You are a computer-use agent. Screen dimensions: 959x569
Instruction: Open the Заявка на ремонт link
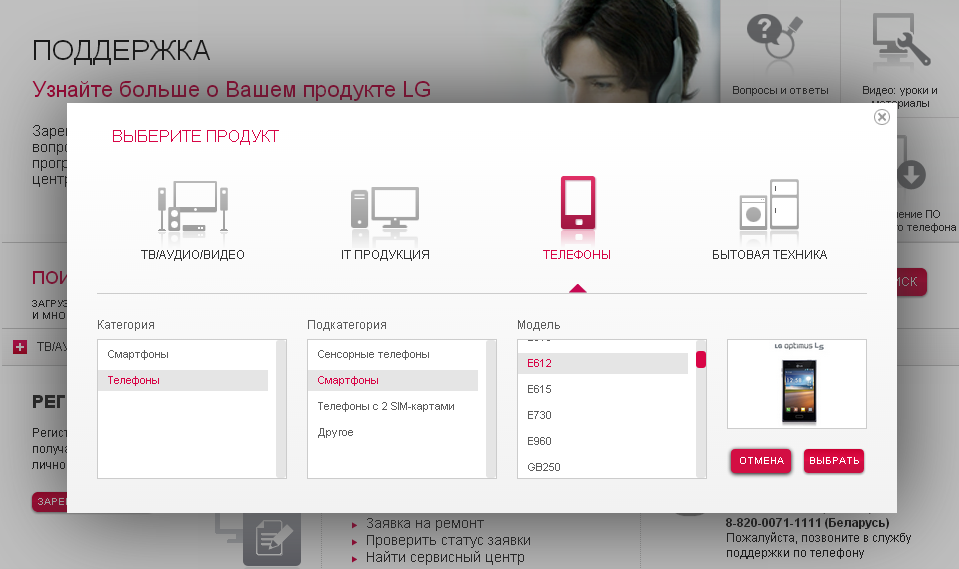[424, 524]
